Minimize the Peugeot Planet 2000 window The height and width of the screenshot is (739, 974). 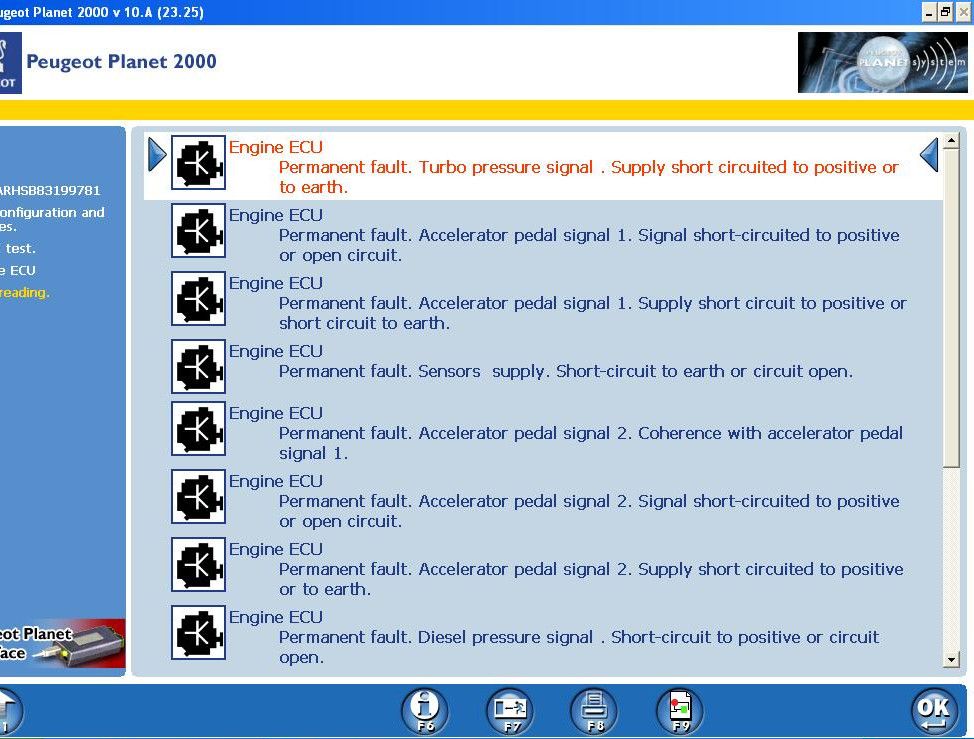(929, 12)
